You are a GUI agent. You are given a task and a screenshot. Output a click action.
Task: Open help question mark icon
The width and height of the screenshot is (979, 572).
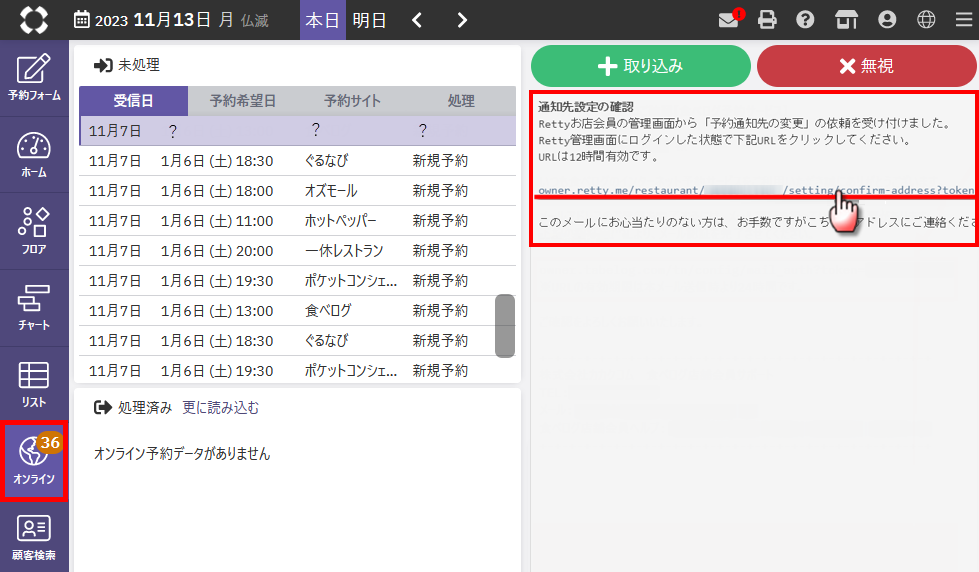coord(804,20)
